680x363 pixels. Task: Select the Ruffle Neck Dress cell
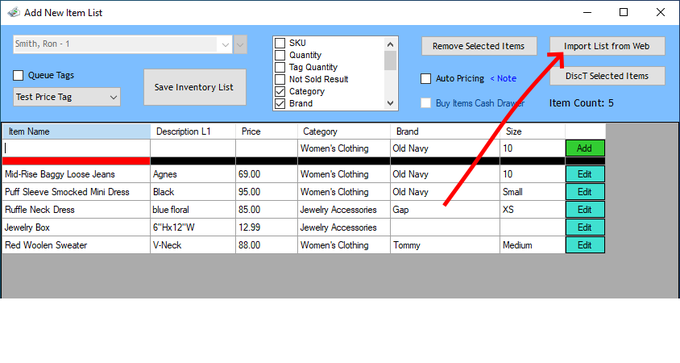pos(76,210)
